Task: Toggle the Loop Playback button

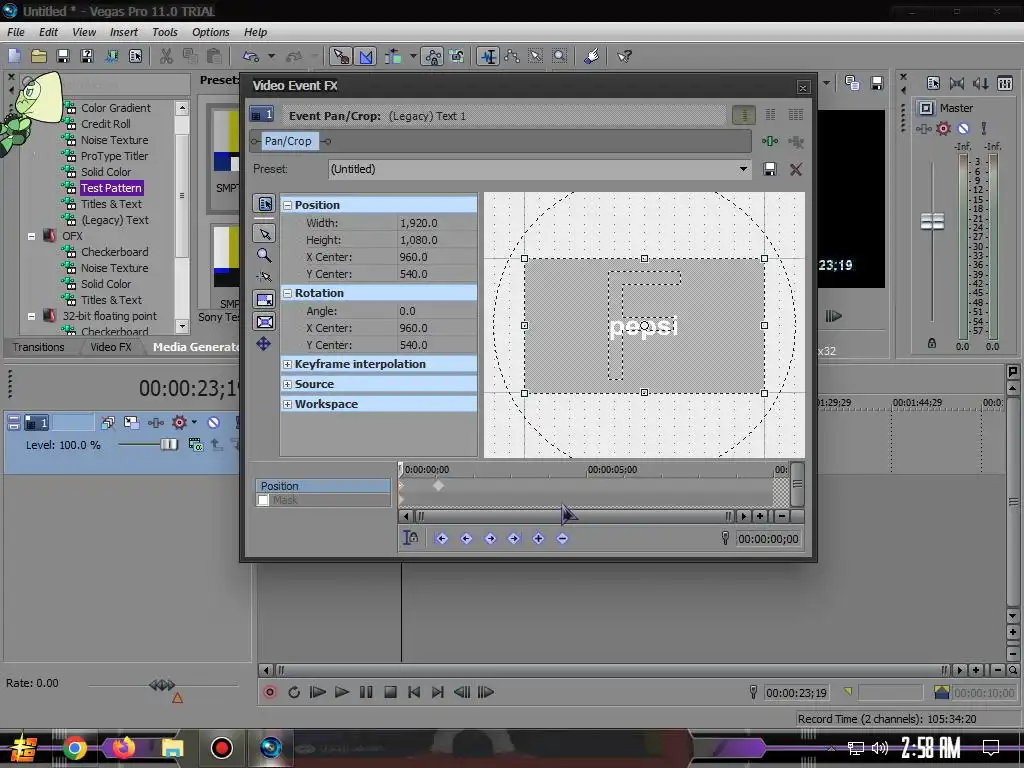Action: [x=294, y=692]
